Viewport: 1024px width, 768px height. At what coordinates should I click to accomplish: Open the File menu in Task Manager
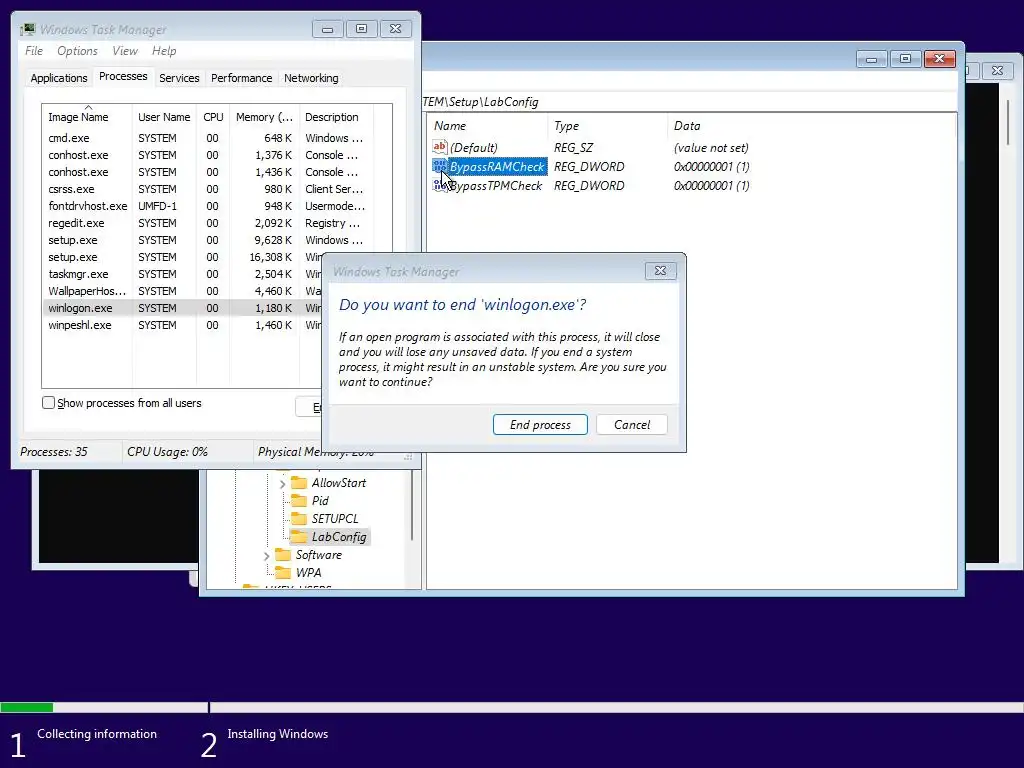click(34, 51)
